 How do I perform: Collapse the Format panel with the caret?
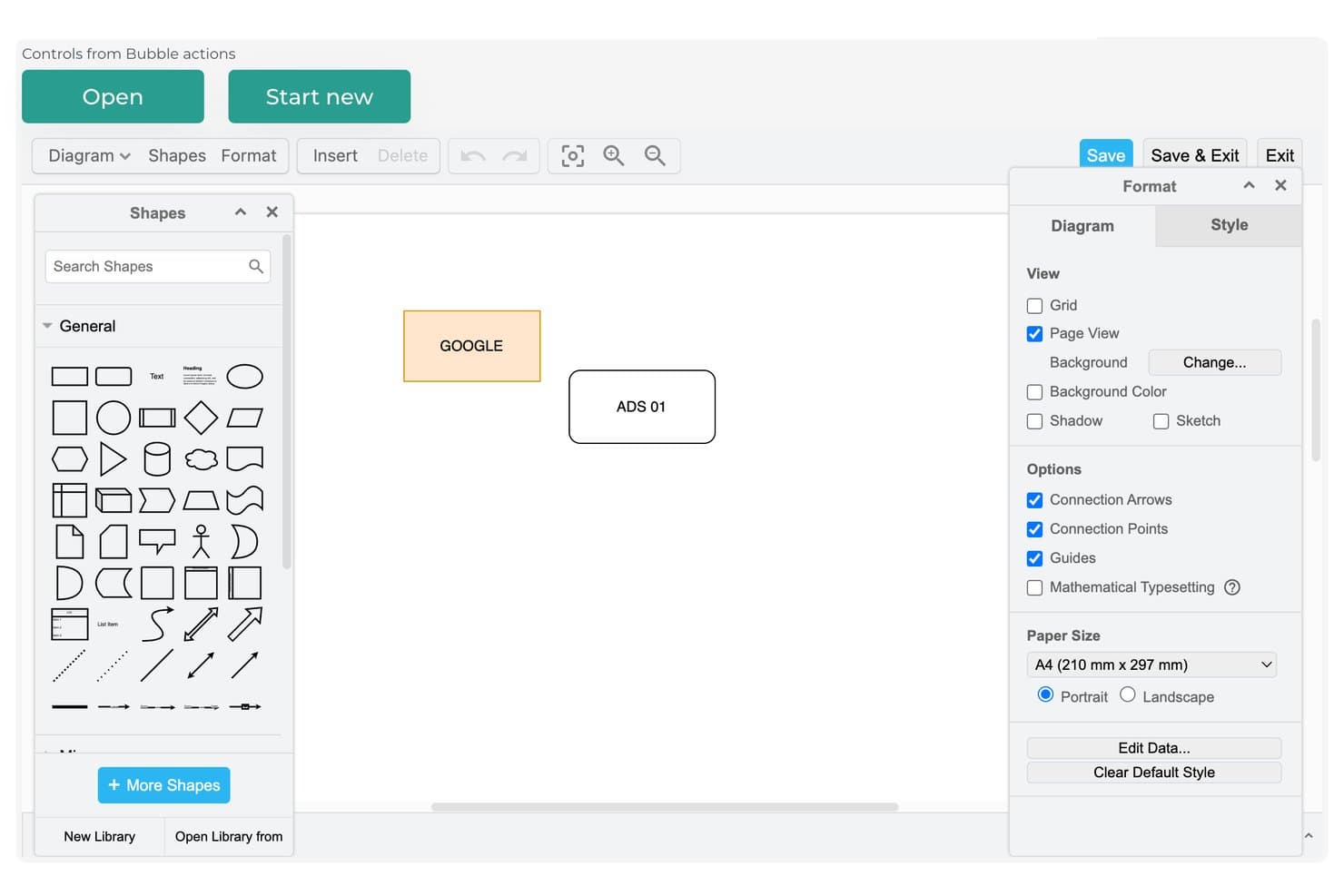click(x=1250, y=185)
